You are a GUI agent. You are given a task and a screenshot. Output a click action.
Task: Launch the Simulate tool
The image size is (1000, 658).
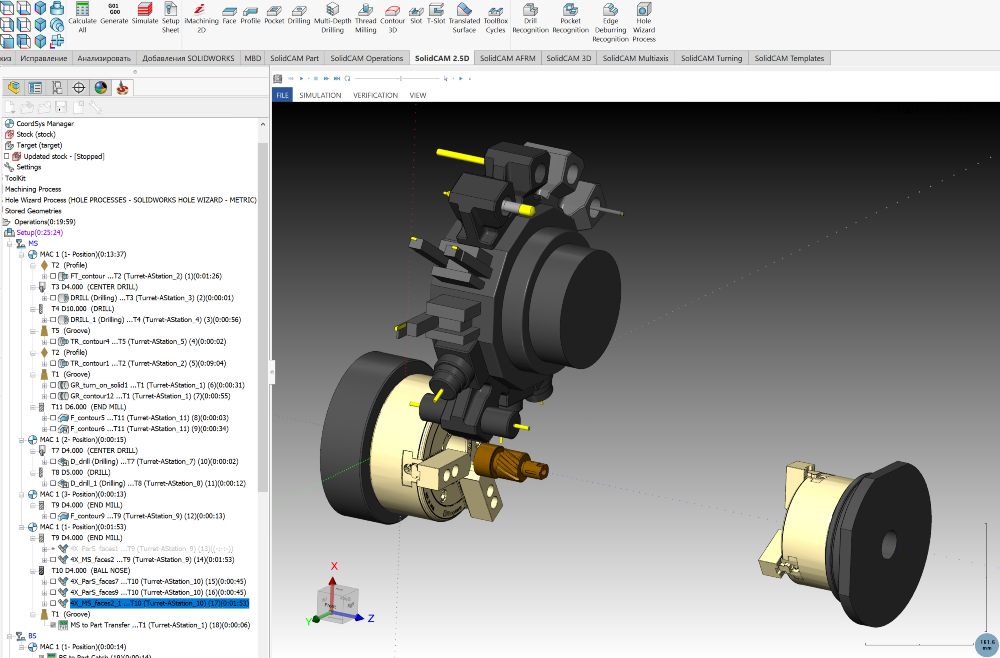point(143,18)
